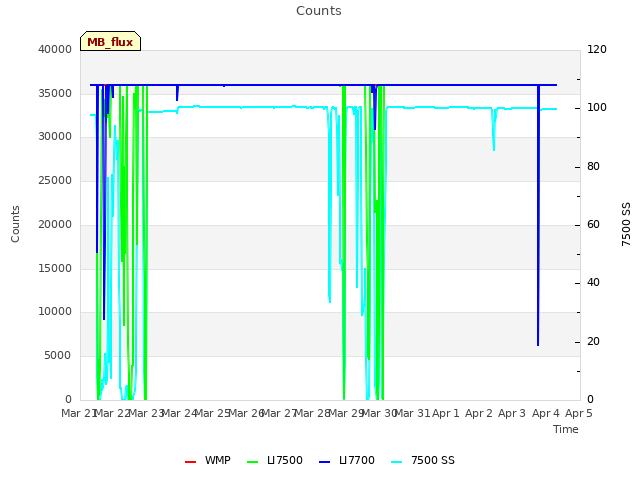The width and height of the screenshot is (640, 480).
Task: Click the 15000 left axis tick
Action: (55, 269)
